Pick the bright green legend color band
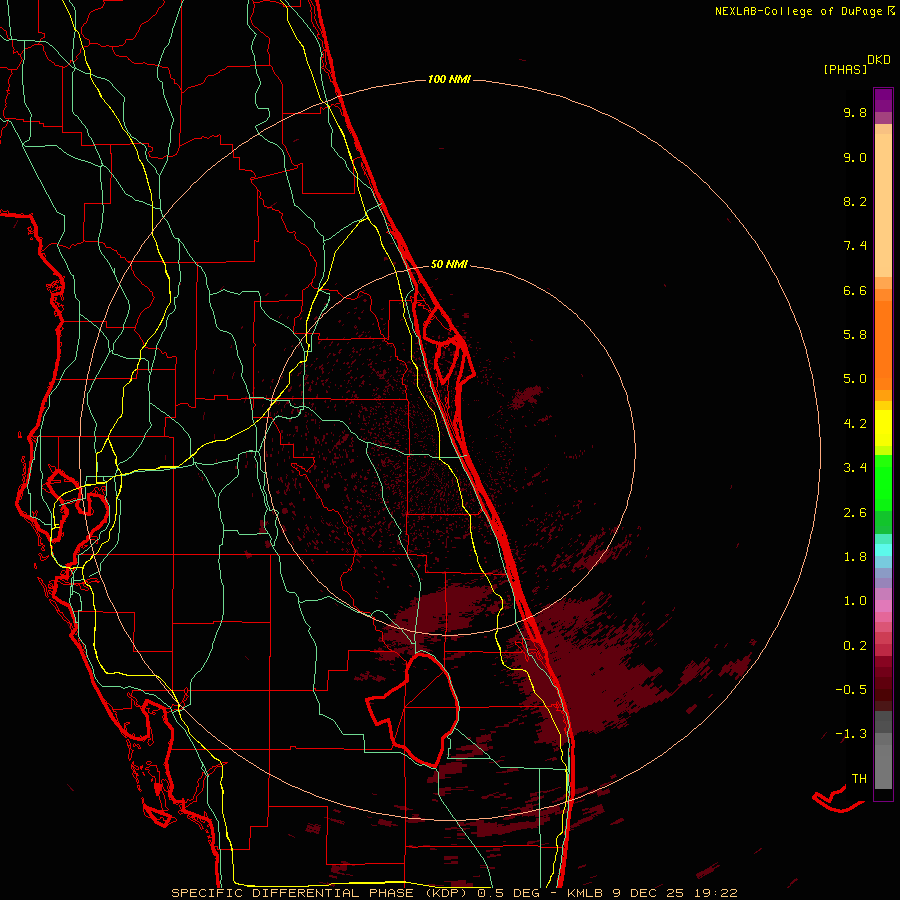Screen dimensions: 900x900 [883, 482]
